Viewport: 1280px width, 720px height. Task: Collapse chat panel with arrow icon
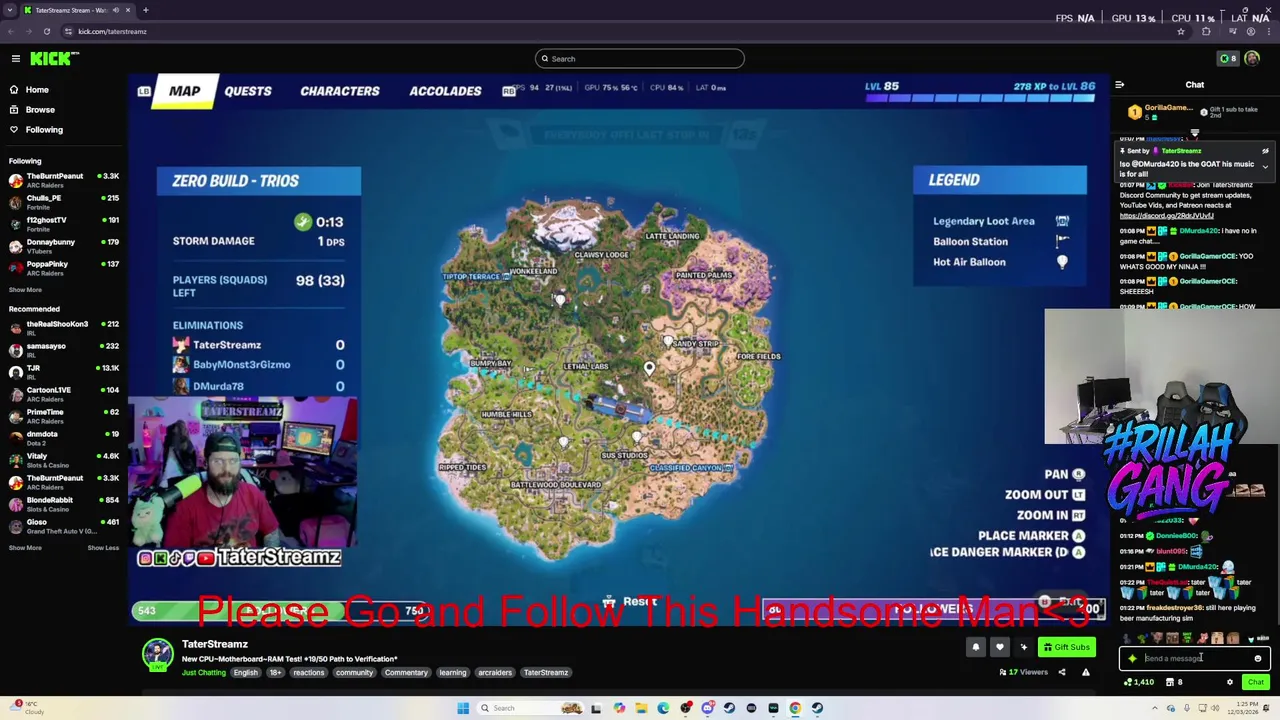1120,85
